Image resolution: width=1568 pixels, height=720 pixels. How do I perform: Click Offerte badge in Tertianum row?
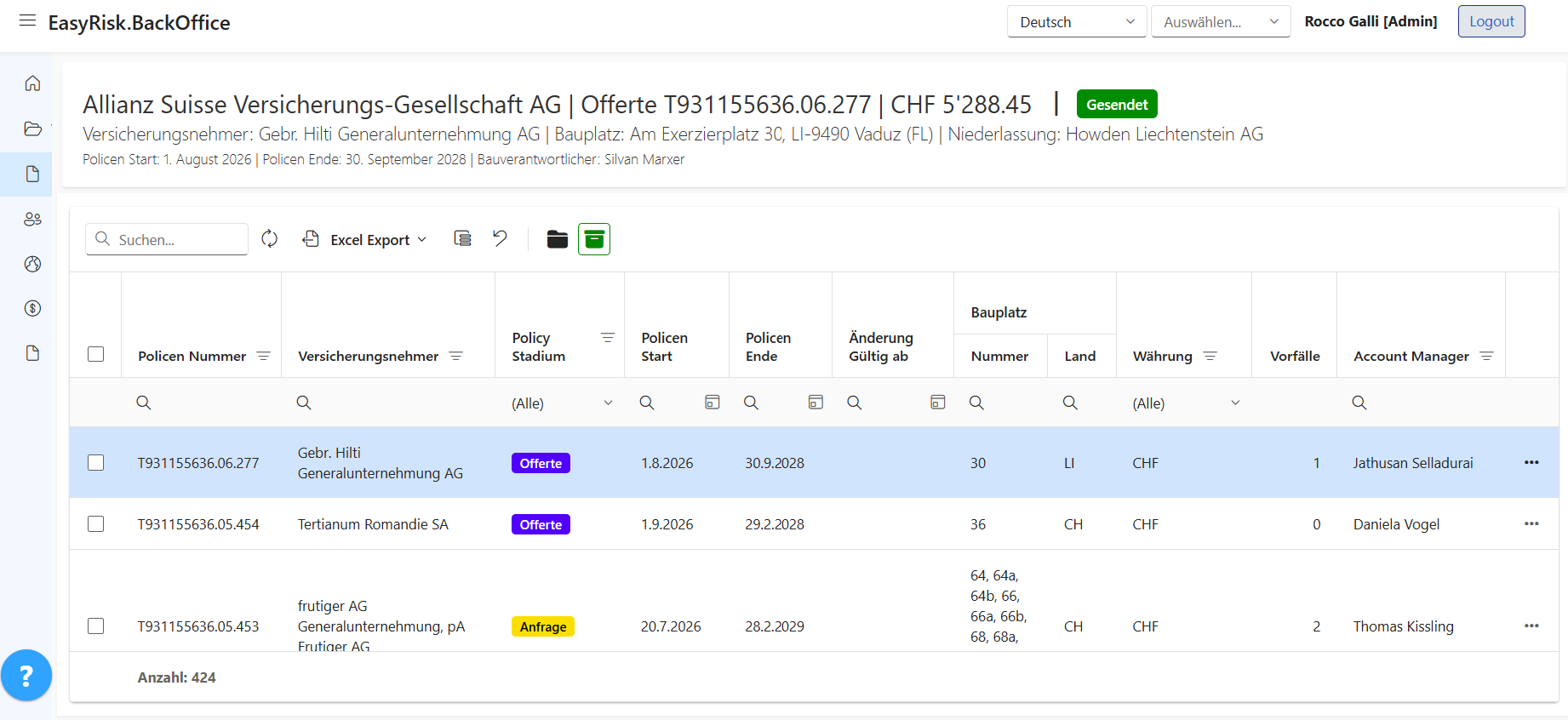(x=541, y=524)
